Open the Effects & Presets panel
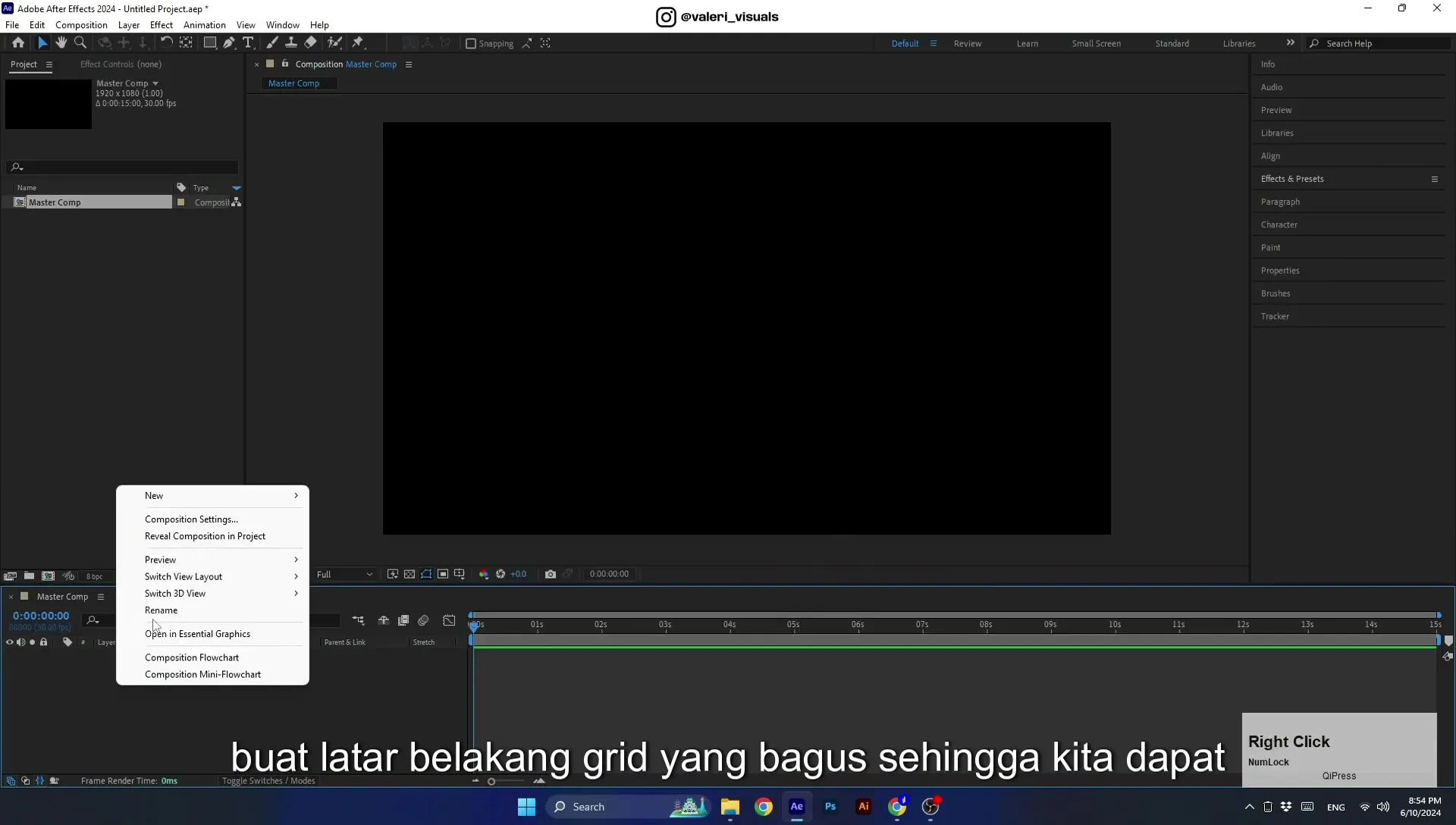The width and height of the screenshot is (1456, 825). tap(1292, 179)
